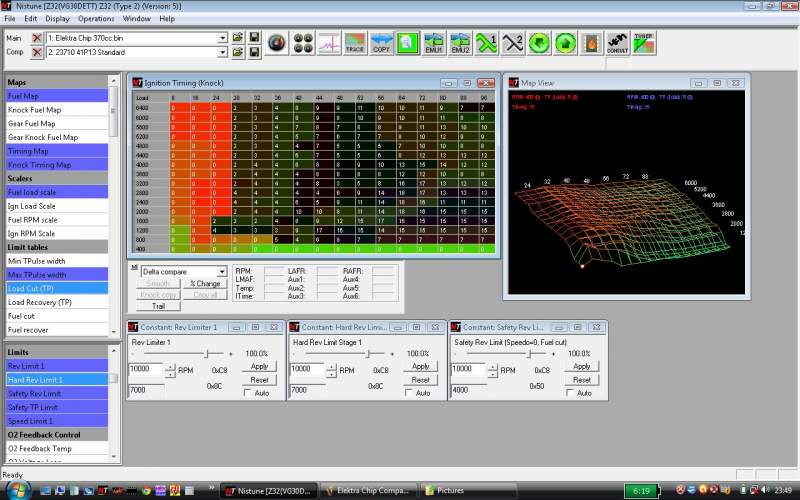Click the COPY toolbar icon
Screen dimensions: 800x500
[381, 44]
